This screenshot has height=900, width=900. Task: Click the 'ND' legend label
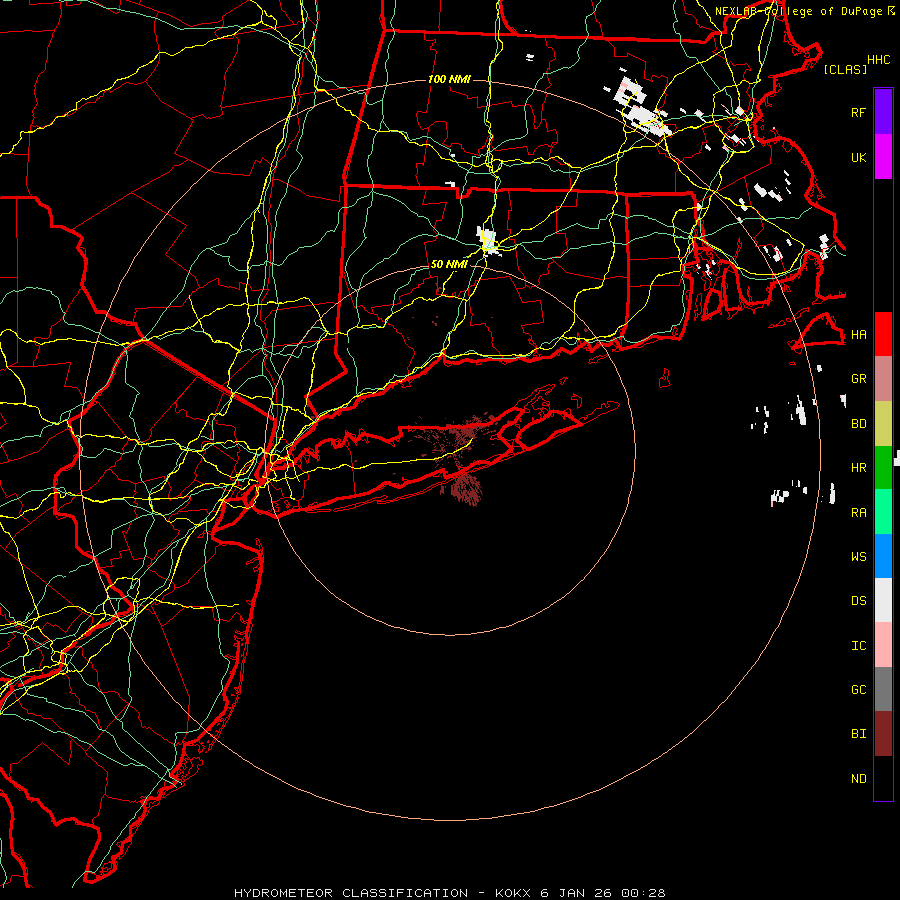858,779
